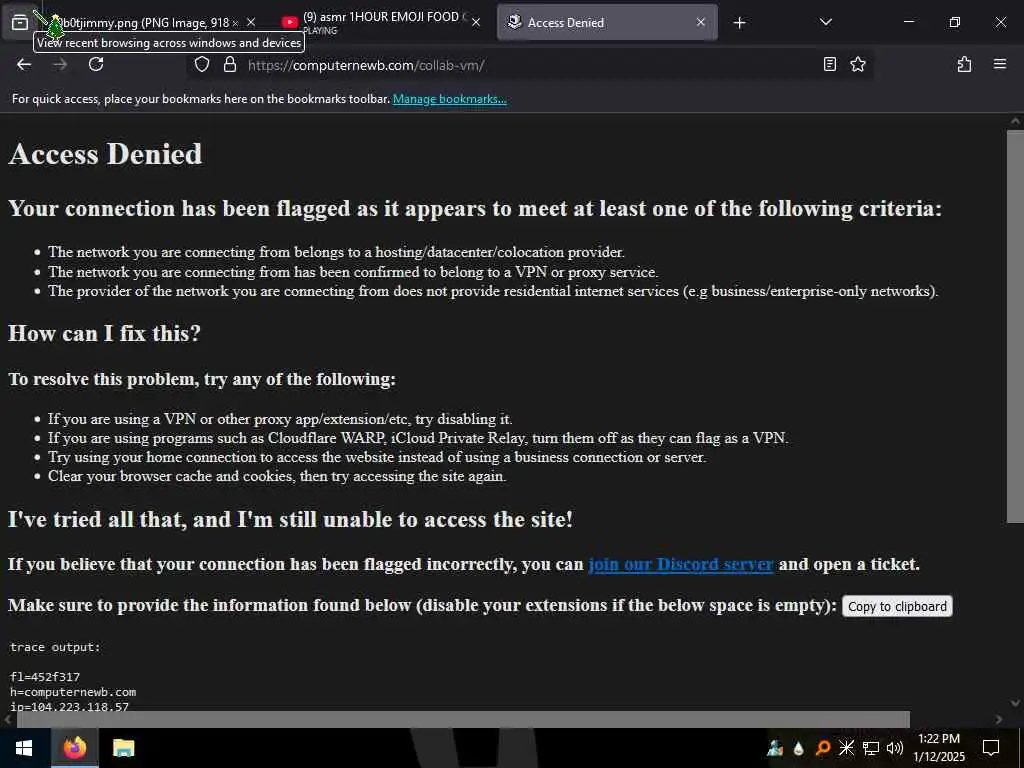The height and width of the screenshot is (768, 1024).
Task: Click the Firefox taskbar icon
Action: 74,748
